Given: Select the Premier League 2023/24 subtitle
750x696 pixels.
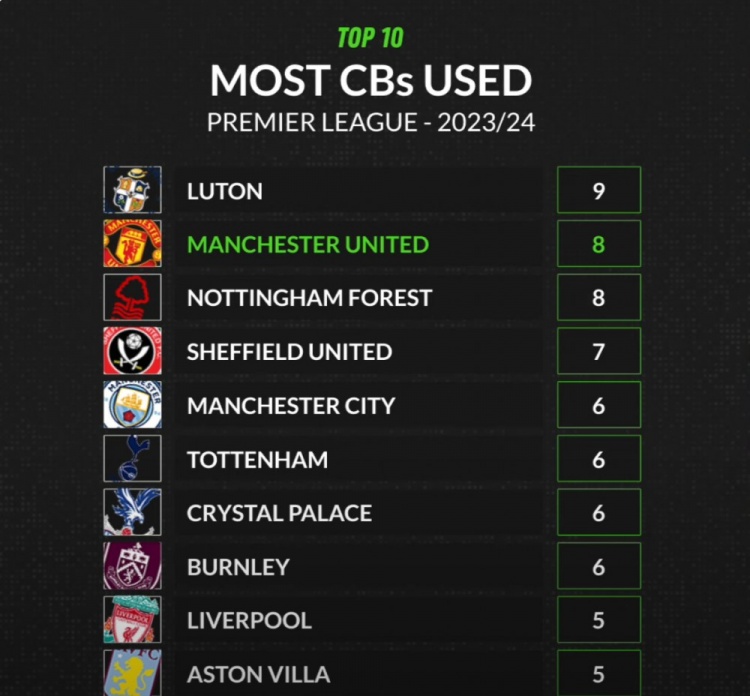Looking at the screenshot, I should click(x=371, y=123).
